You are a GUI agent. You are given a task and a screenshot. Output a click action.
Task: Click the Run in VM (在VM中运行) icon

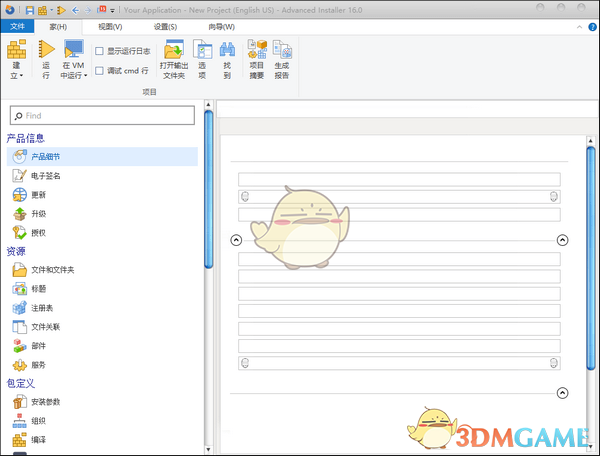73,49
